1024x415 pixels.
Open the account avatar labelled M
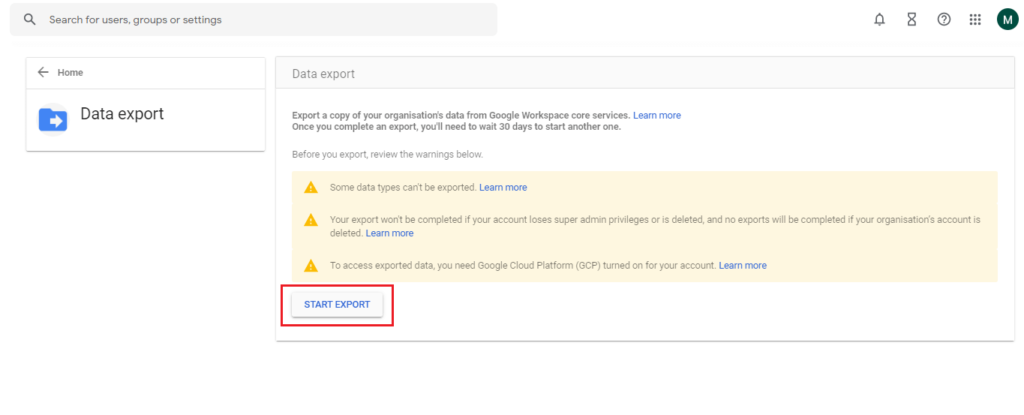click(x=1007, y=20)
